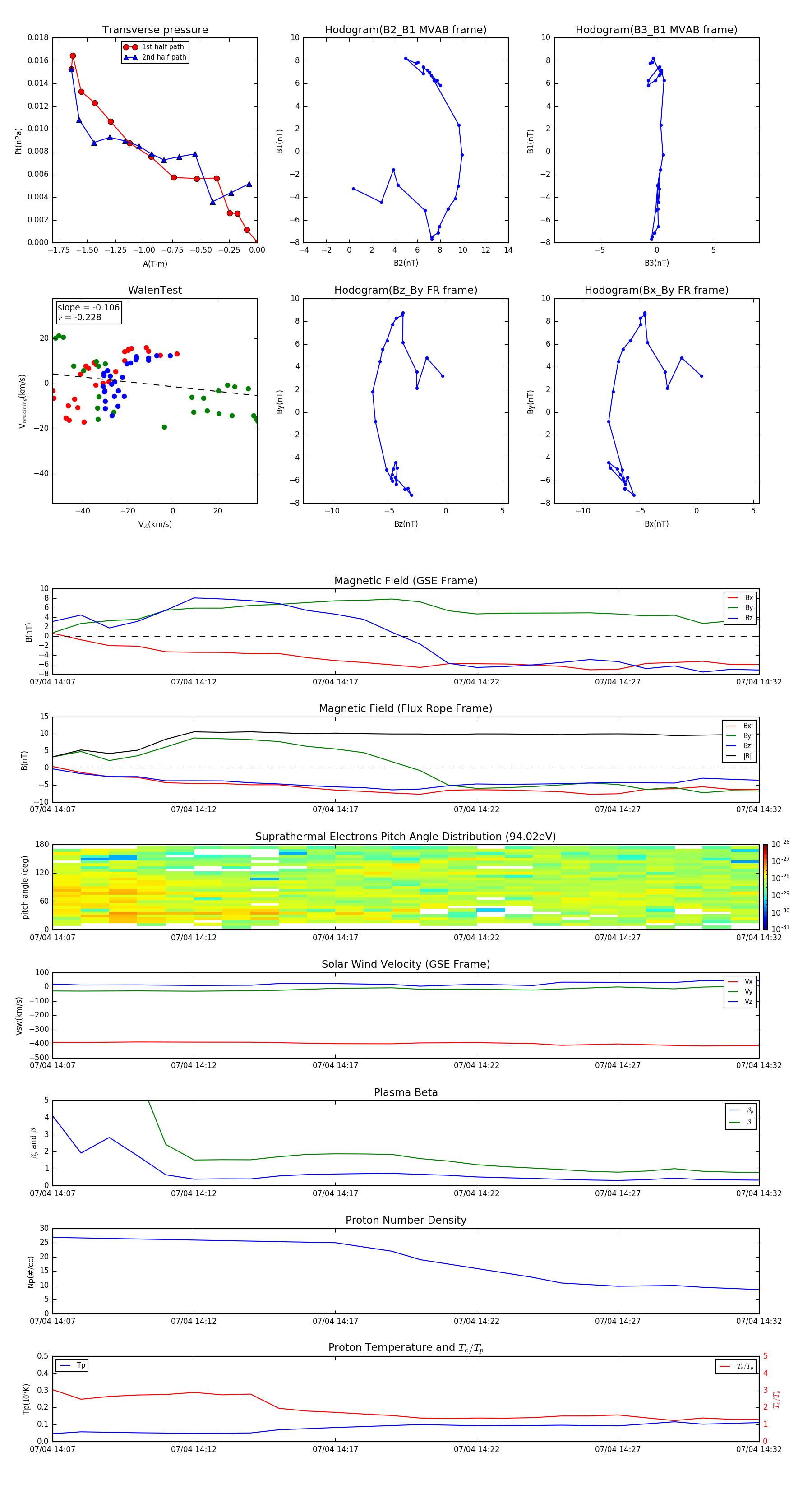812x1489 pixels.
Task: Click 'Vy' in solar wind velocity legend
Action: pos(740,992)
